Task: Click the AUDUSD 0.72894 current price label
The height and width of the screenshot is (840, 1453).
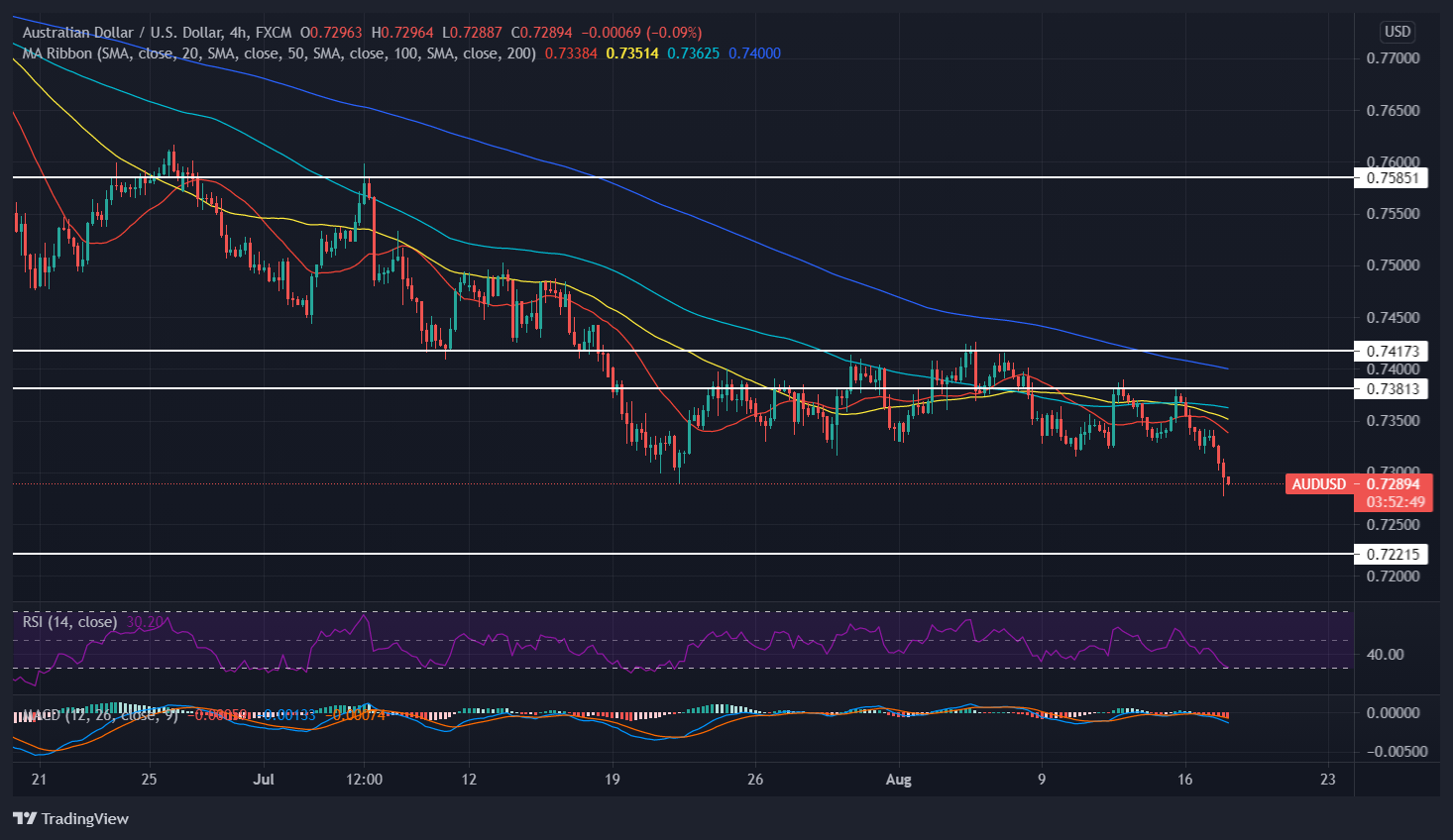Action: [x=1359, y=484]
